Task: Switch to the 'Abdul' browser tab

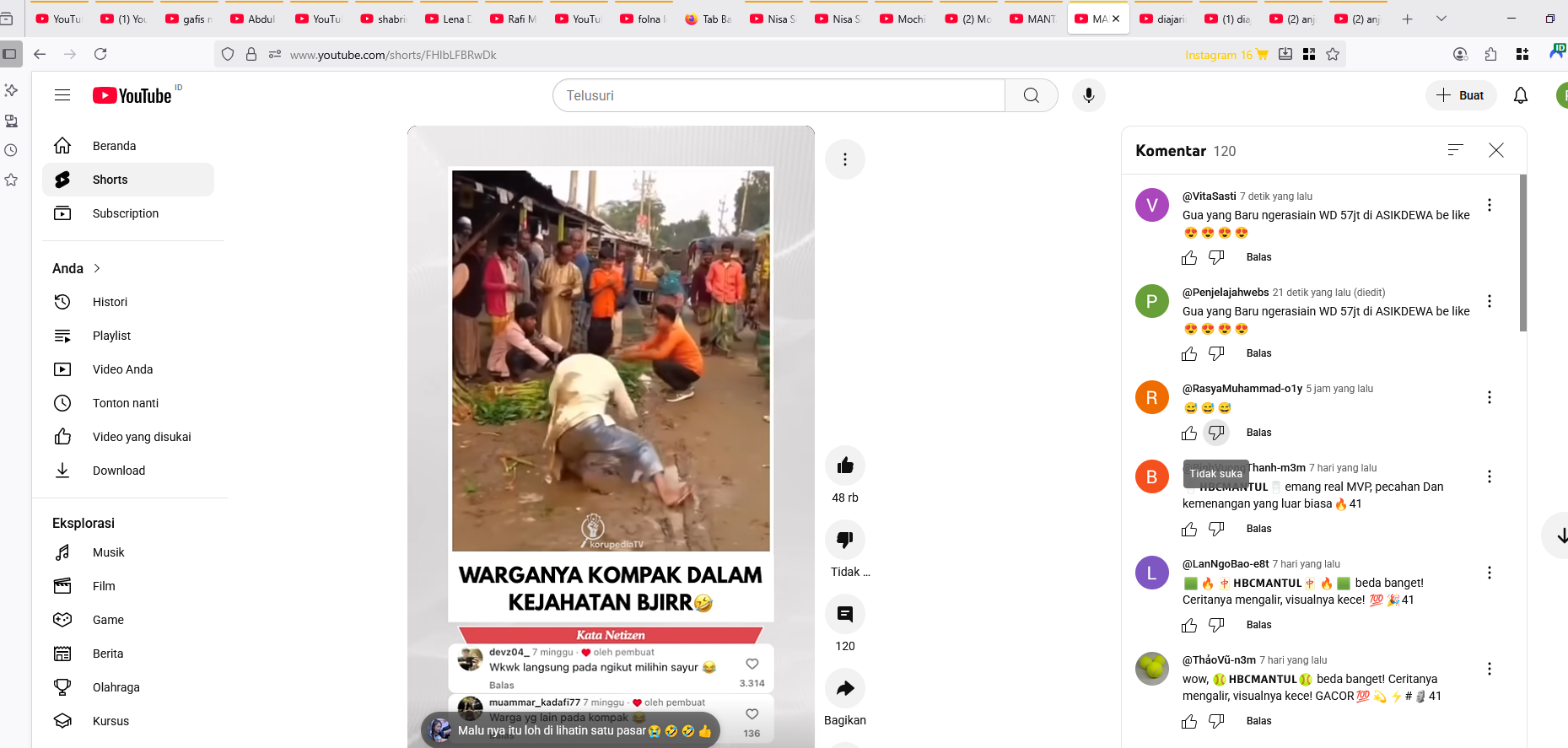Action: 253,19
